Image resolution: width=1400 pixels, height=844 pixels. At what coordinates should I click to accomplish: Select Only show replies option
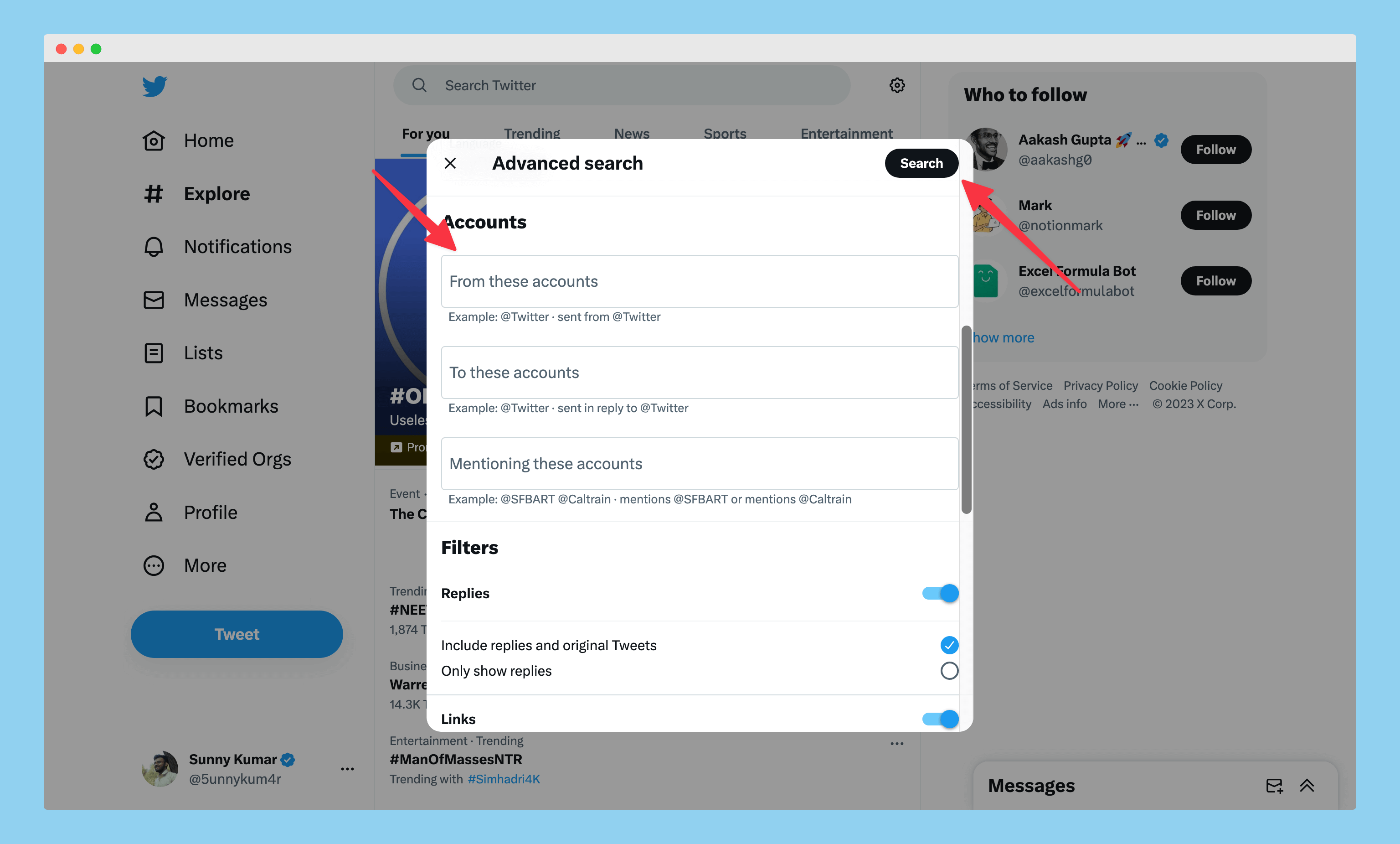(949, 671)
